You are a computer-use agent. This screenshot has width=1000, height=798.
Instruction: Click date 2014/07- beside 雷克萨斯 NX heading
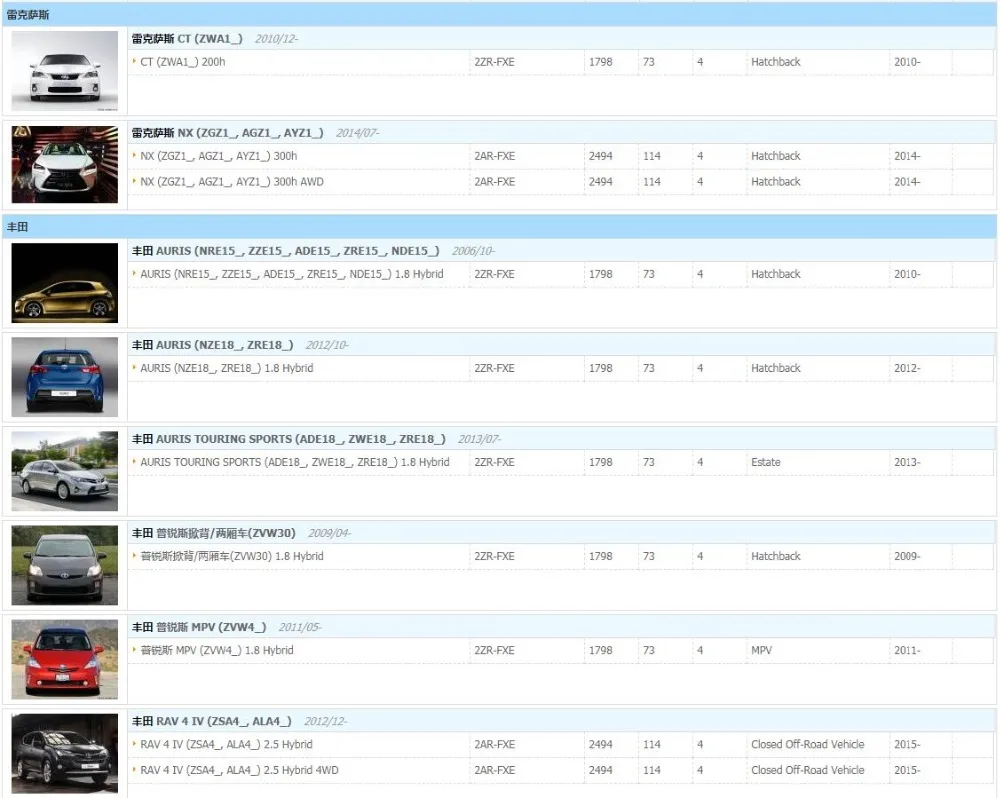click(357, 133)
